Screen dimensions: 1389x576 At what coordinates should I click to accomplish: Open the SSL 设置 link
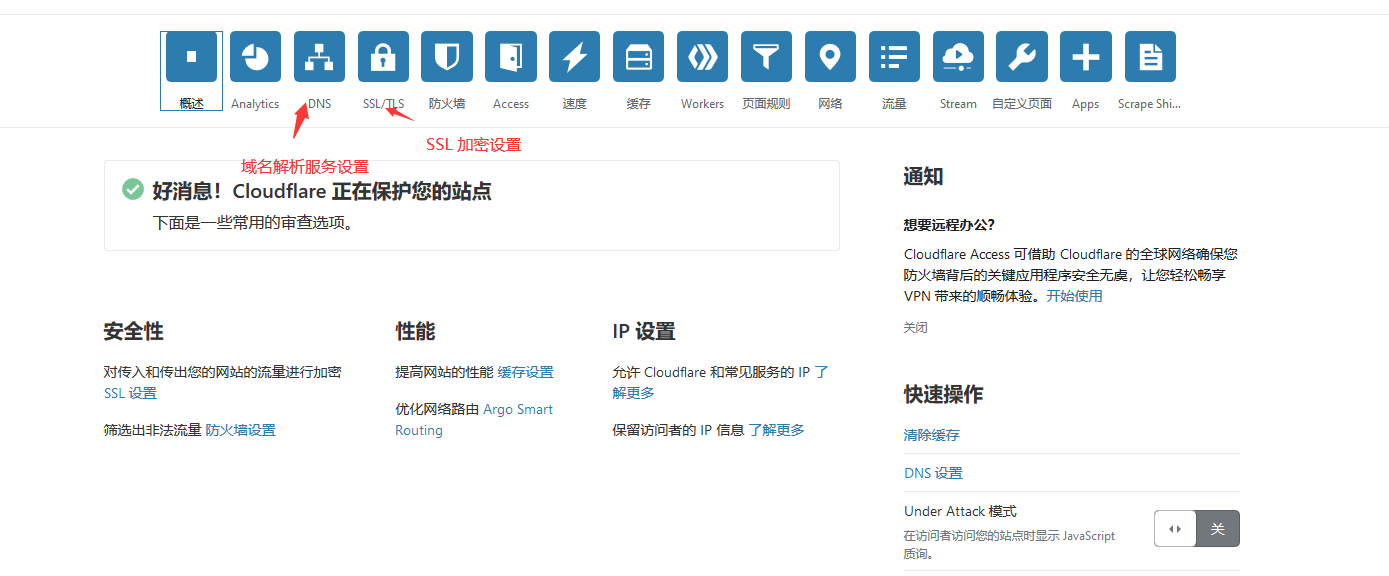click(x=130, y=393)
